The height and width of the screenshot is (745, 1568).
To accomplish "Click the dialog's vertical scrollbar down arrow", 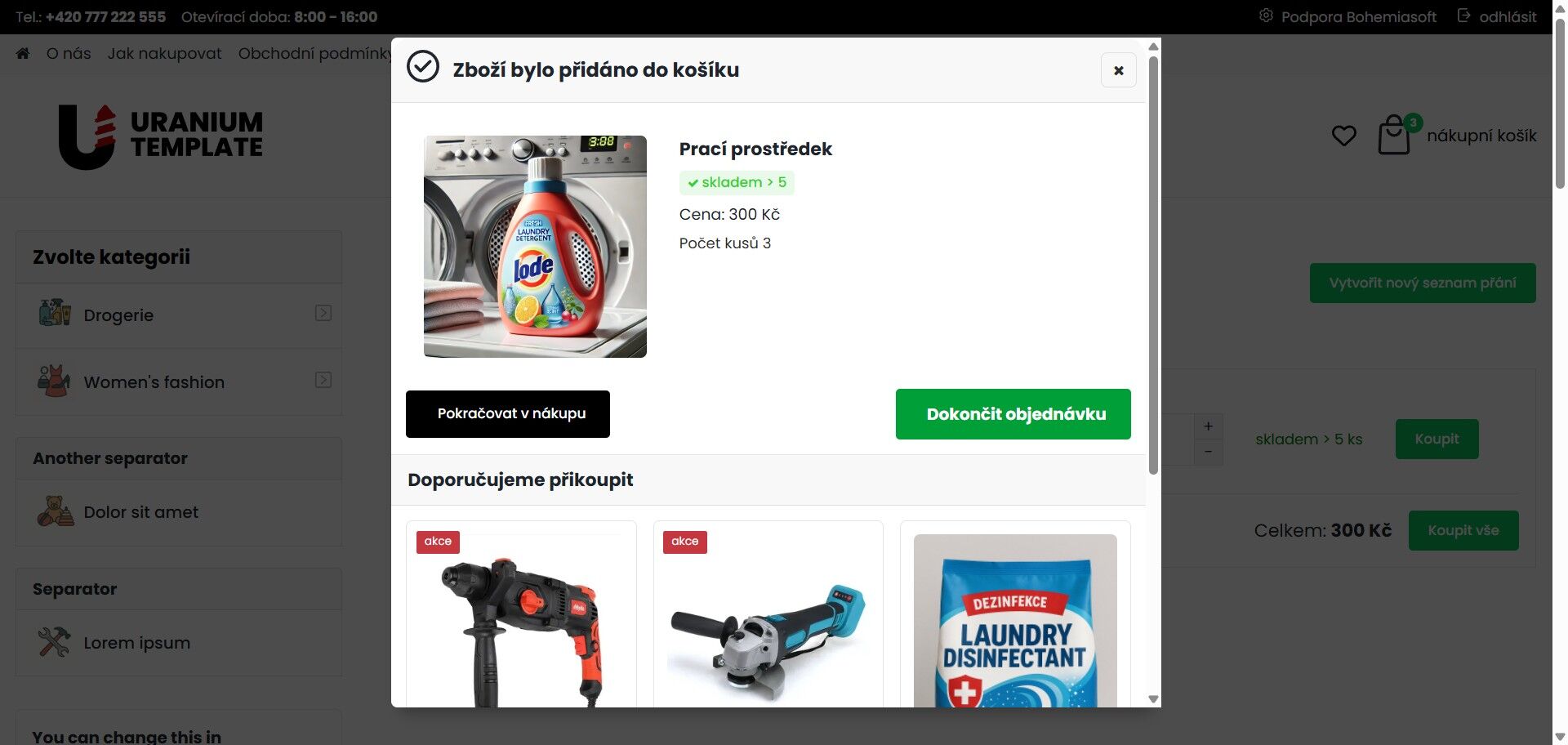I will (1153, 699).
